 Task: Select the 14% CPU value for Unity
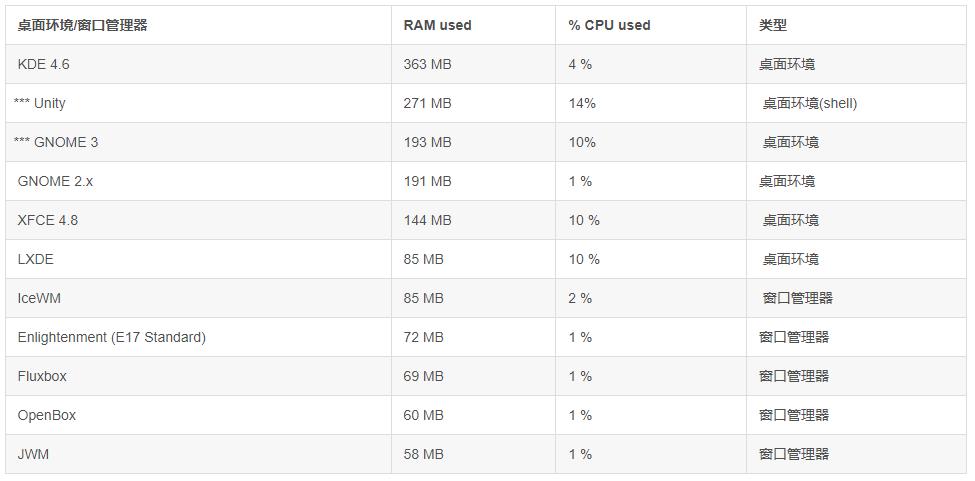tap(582, 103)
